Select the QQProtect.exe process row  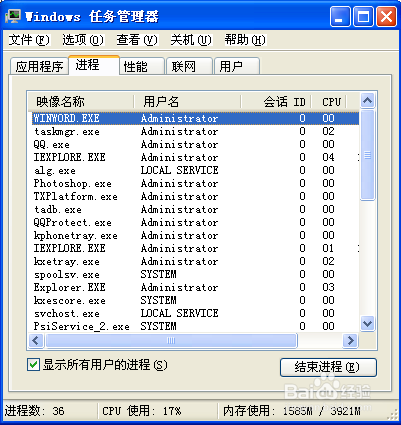[x=195, y=222]
